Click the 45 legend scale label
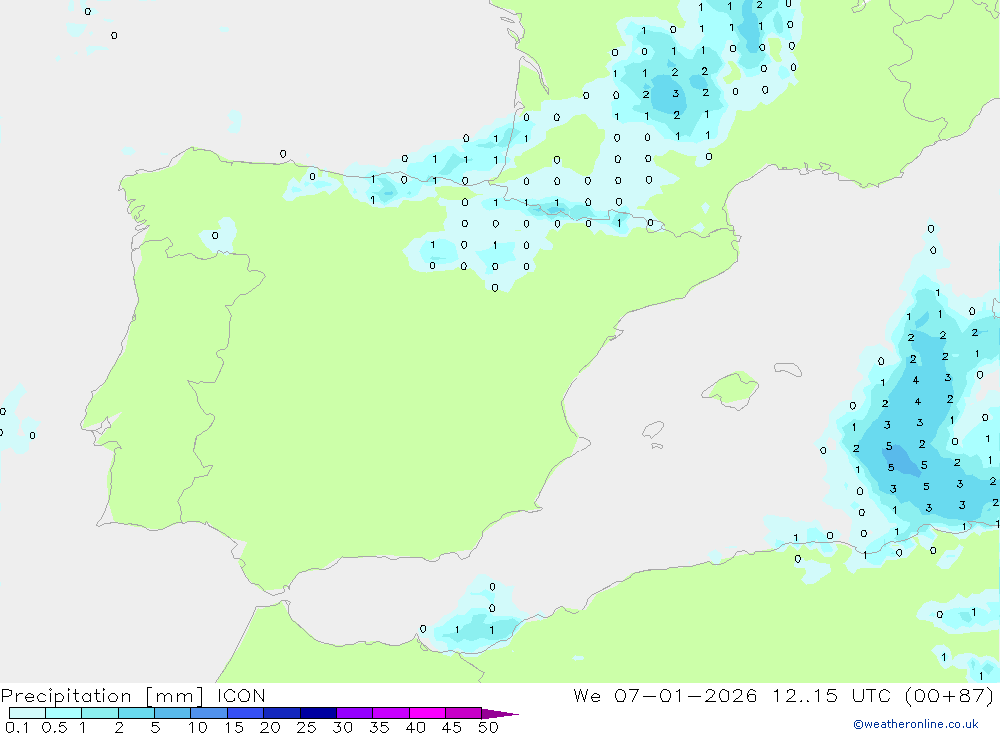Image resolution: width=1000 pixels, height=733 pixels. 452,727
